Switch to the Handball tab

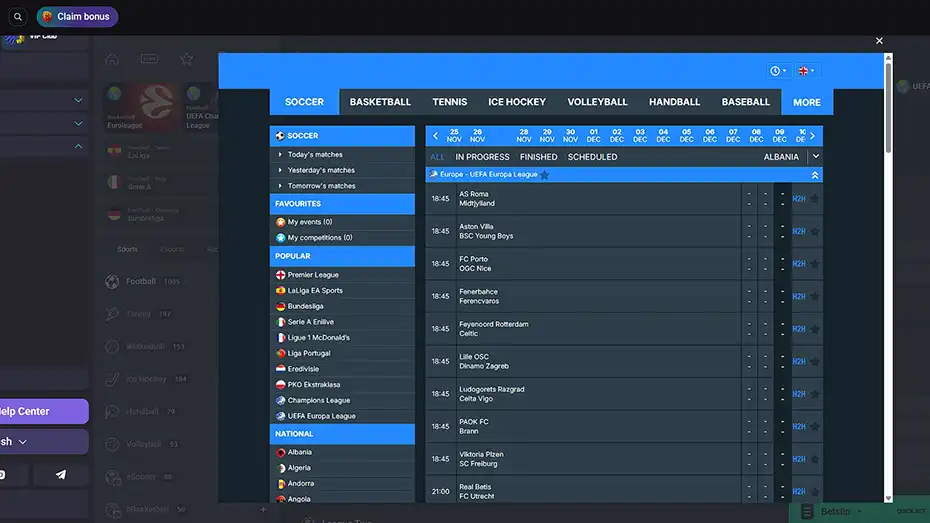[x=674, y=102]
